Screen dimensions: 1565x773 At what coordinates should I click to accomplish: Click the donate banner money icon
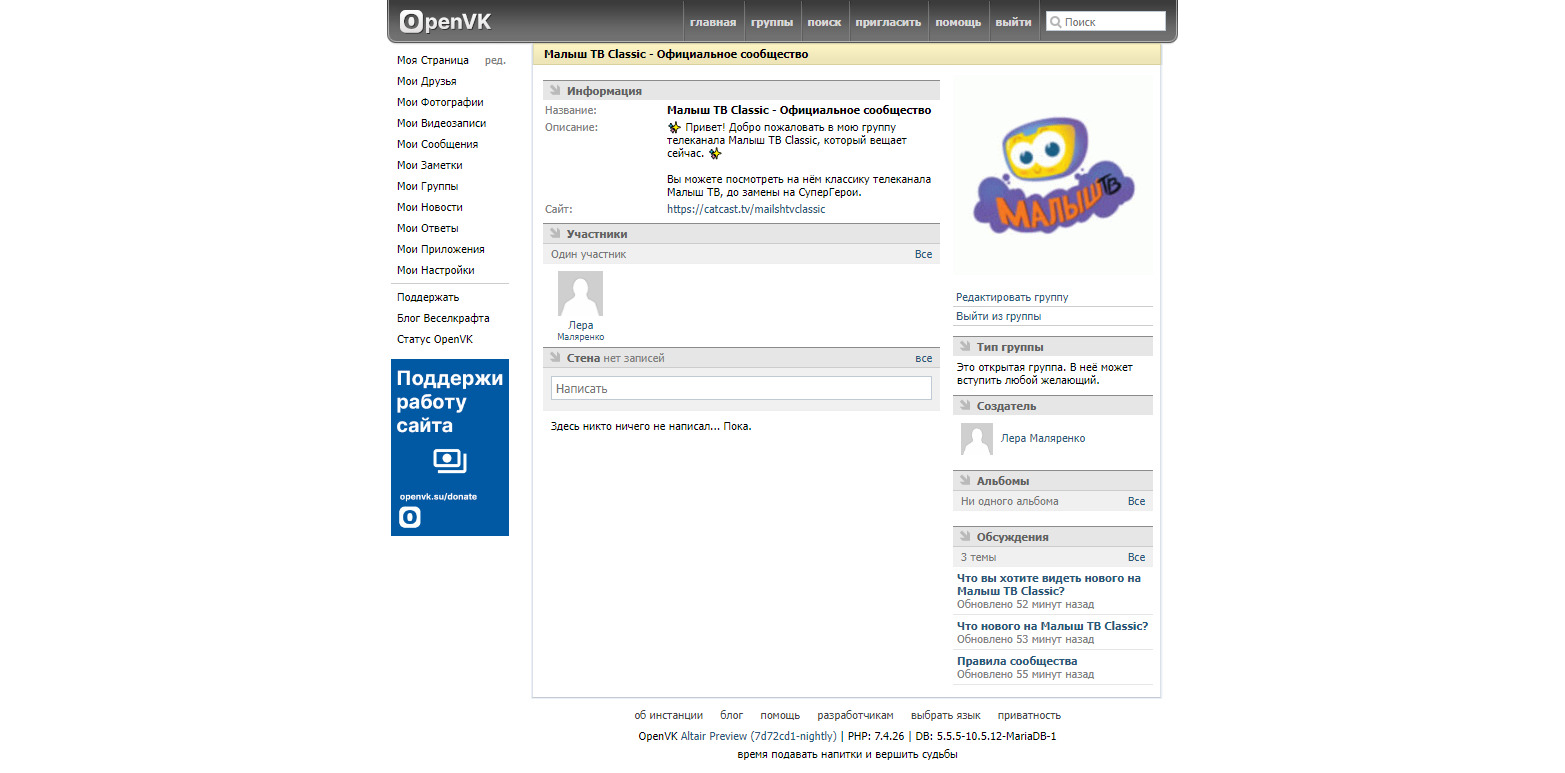449,460
